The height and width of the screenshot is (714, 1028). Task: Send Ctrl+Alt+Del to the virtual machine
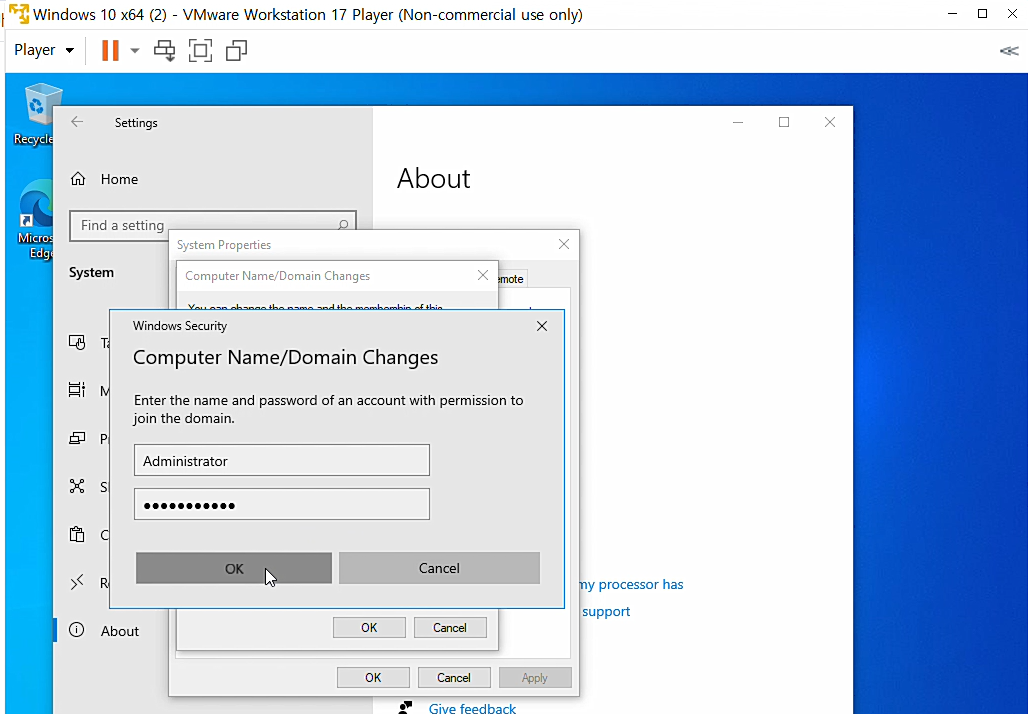click(x=165, y=50)
